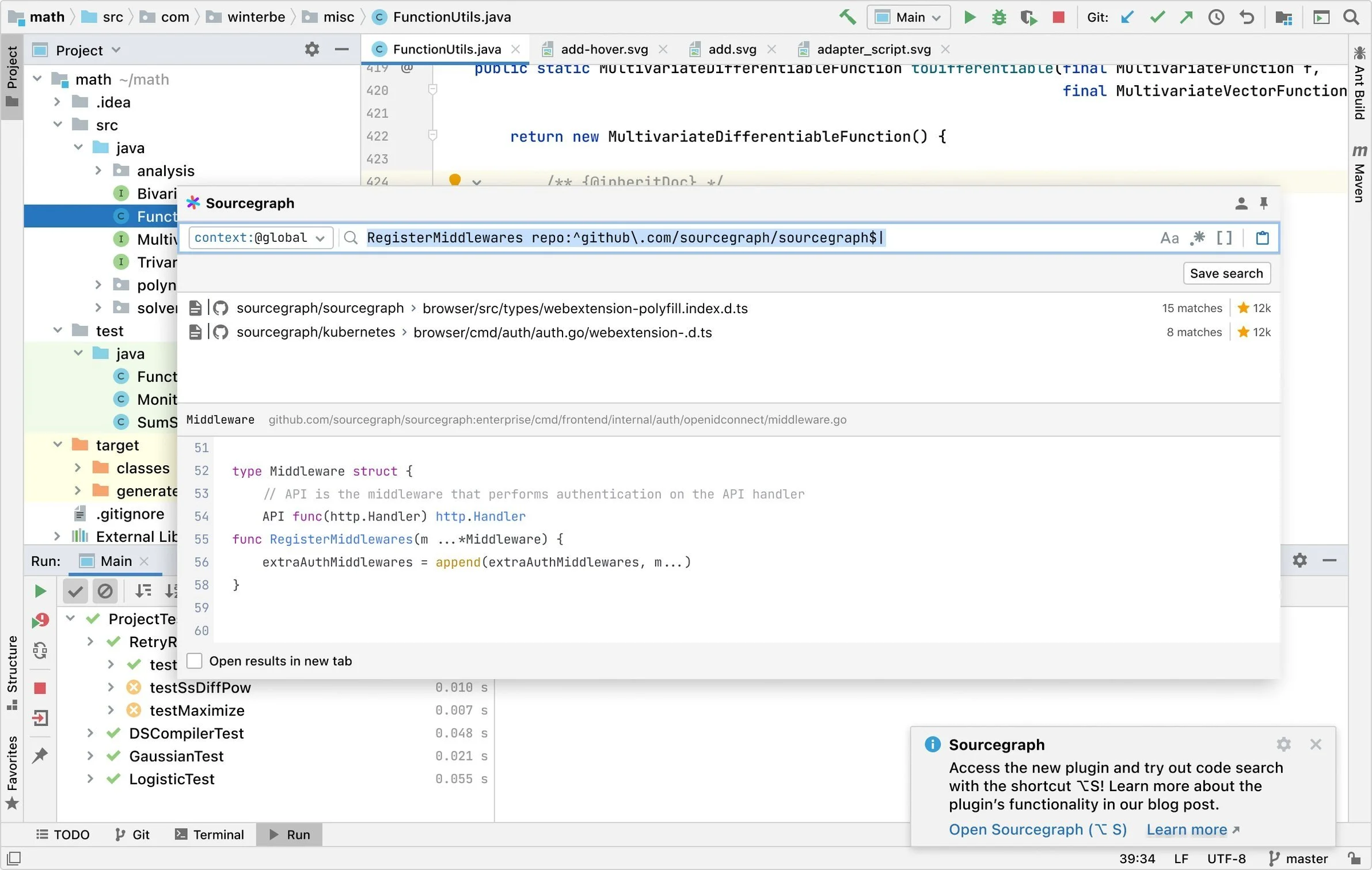Open project panel settings gear
The image size is (1372, 870).
click(x=311, y=50)
